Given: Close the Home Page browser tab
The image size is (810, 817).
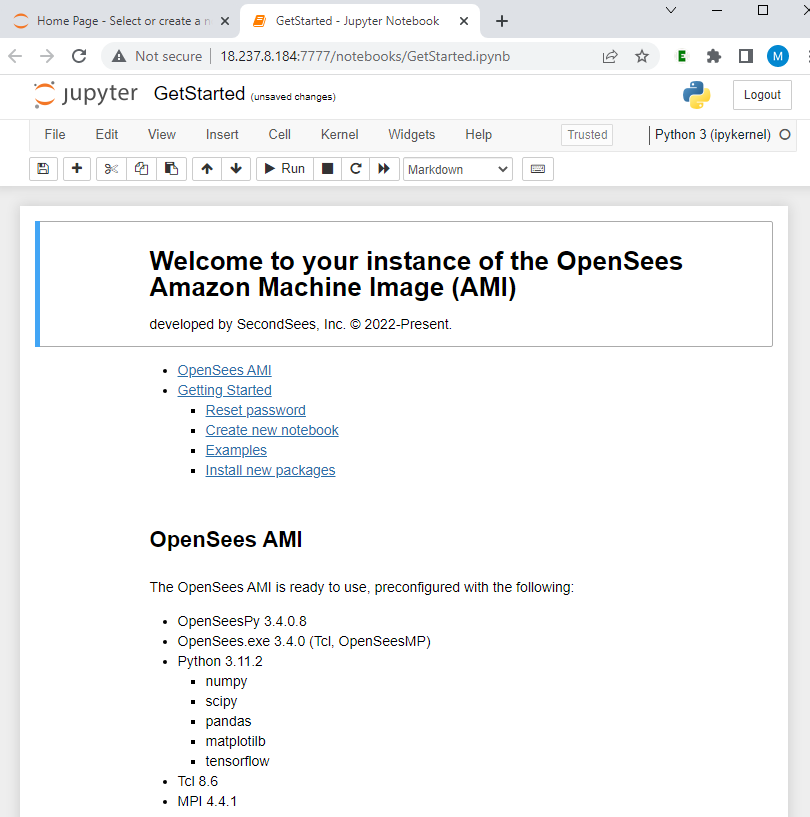Looking at the screenshot, I should click(225, 21).
